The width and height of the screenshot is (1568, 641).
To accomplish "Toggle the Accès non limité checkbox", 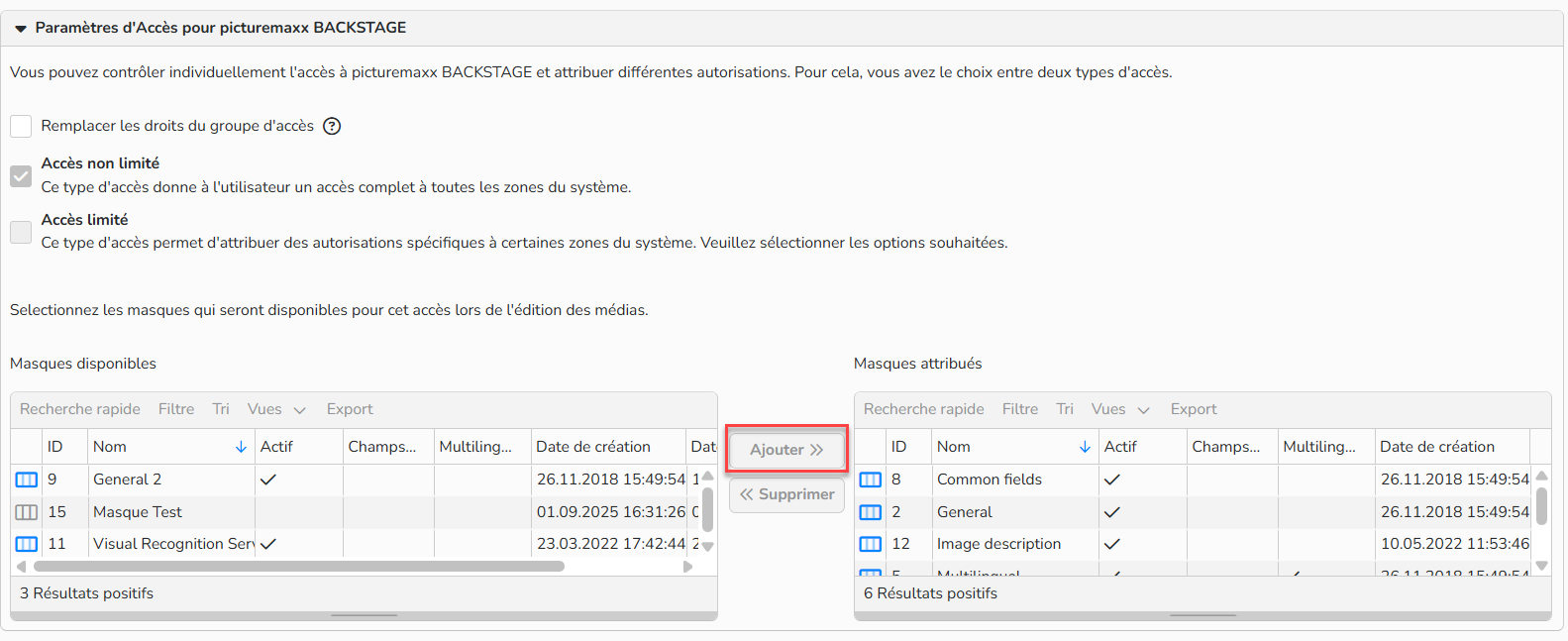I will coord(21,176).
